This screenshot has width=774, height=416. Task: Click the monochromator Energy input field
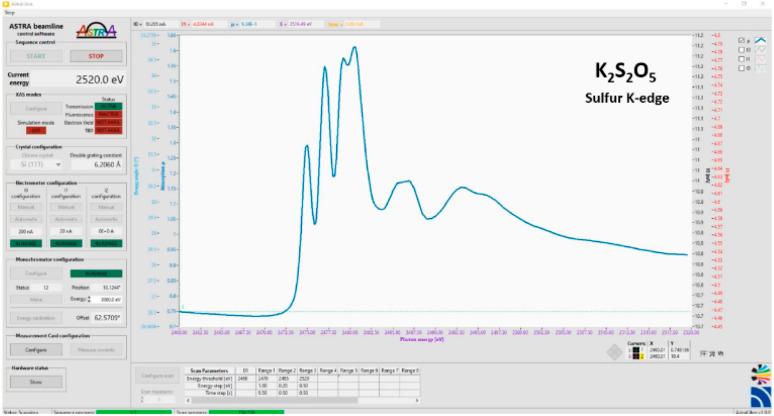108,299
